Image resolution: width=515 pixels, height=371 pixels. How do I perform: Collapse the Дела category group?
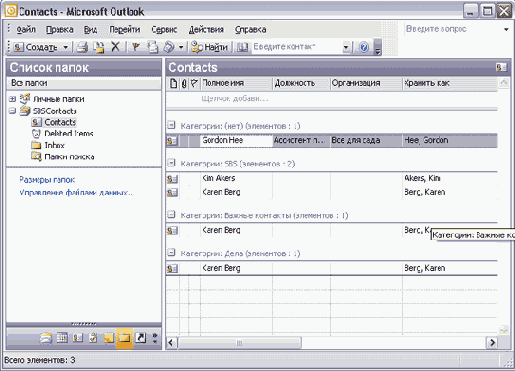click(x=171, y=253)
